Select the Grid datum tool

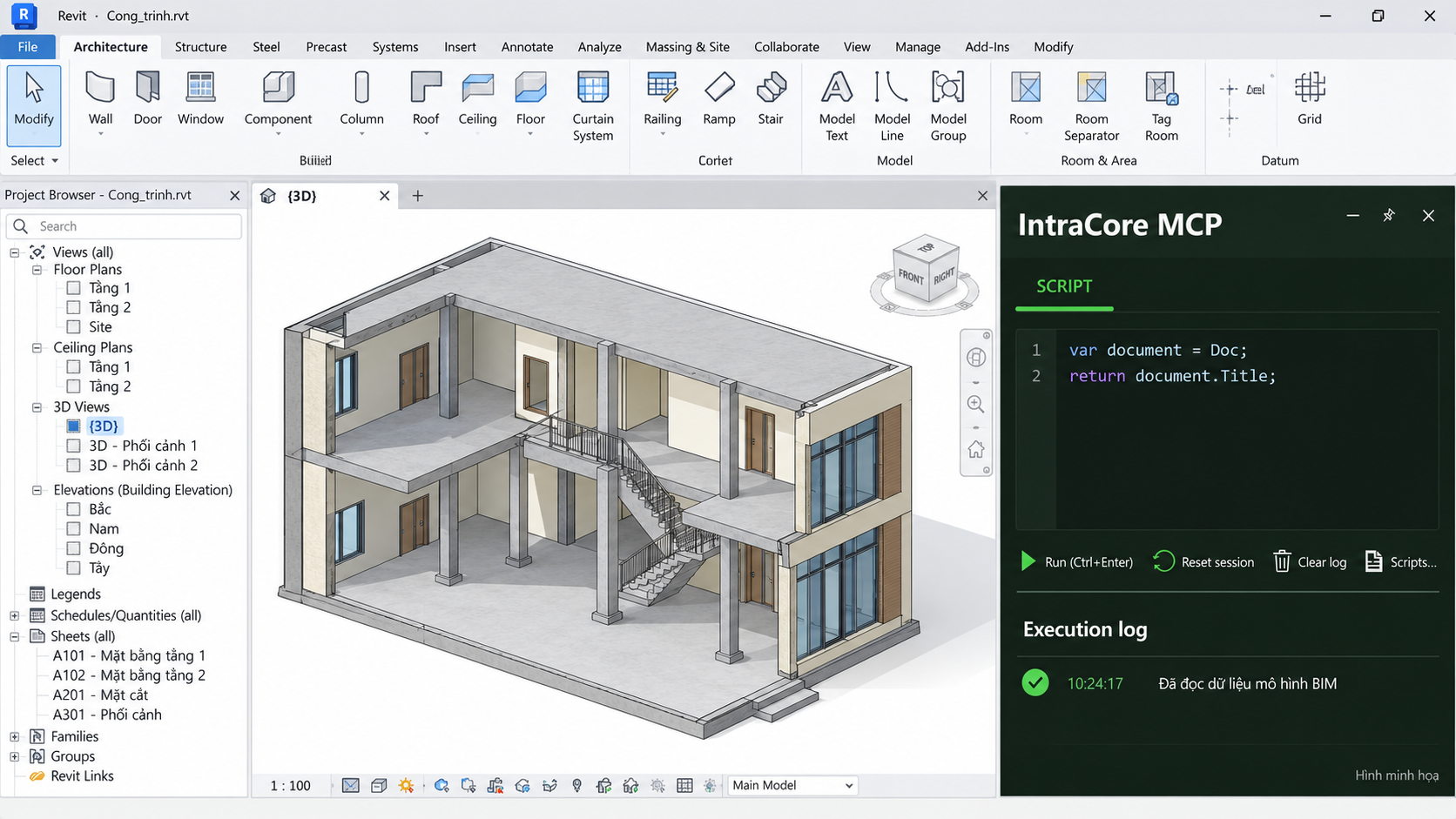[1310, 99]
